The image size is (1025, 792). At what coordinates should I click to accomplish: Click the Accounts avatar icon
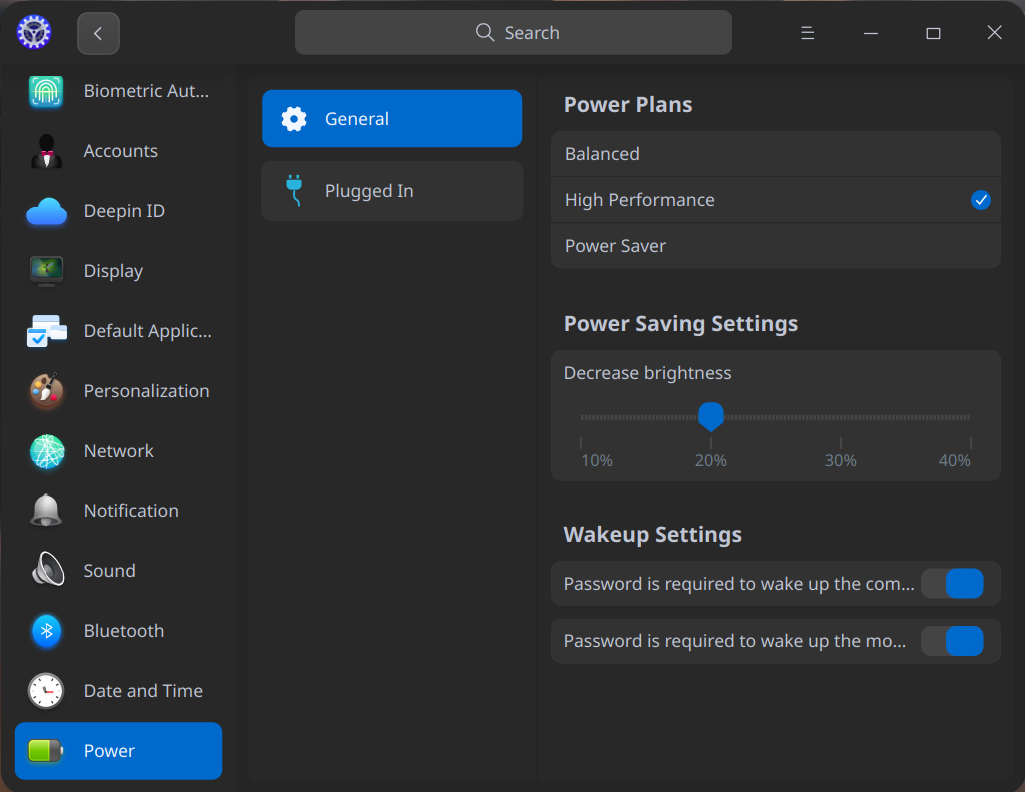(46, 151)
